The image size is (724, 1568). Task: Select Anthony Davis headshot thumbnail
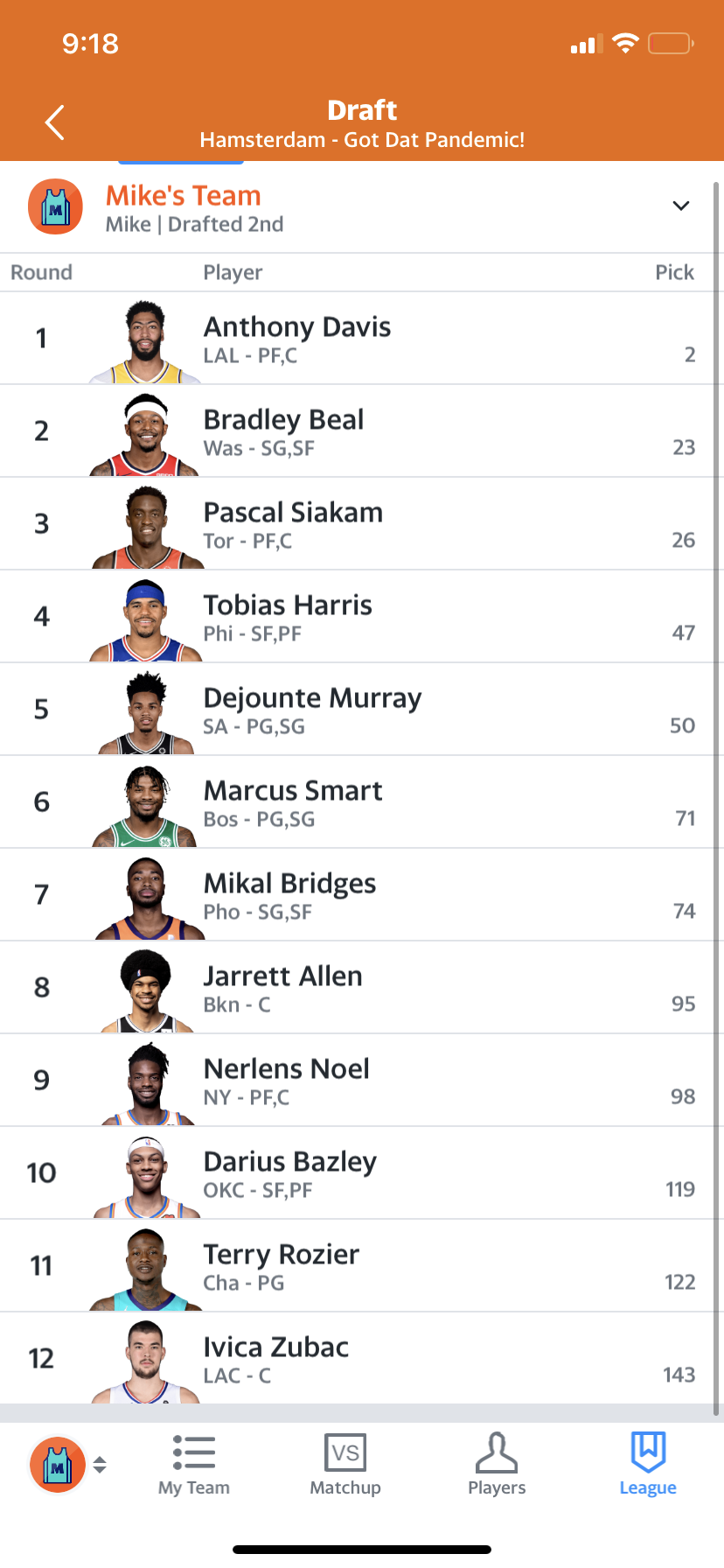click(x=145, y=341)
